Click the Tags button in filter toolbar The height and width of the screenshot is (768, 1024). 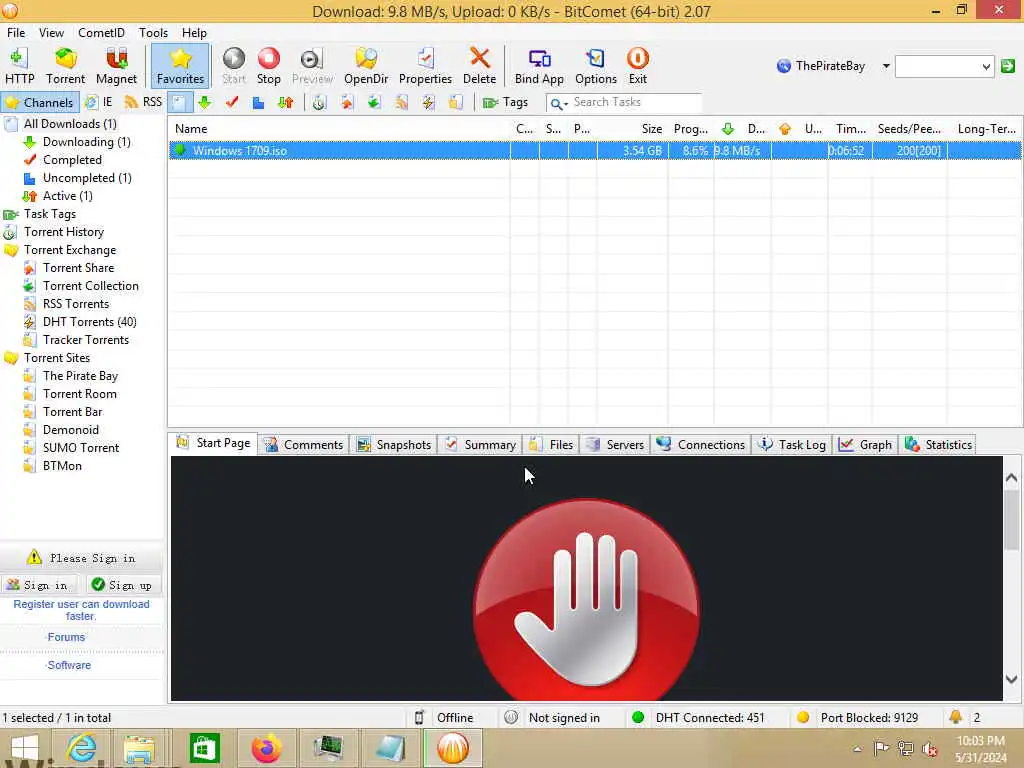505,103
